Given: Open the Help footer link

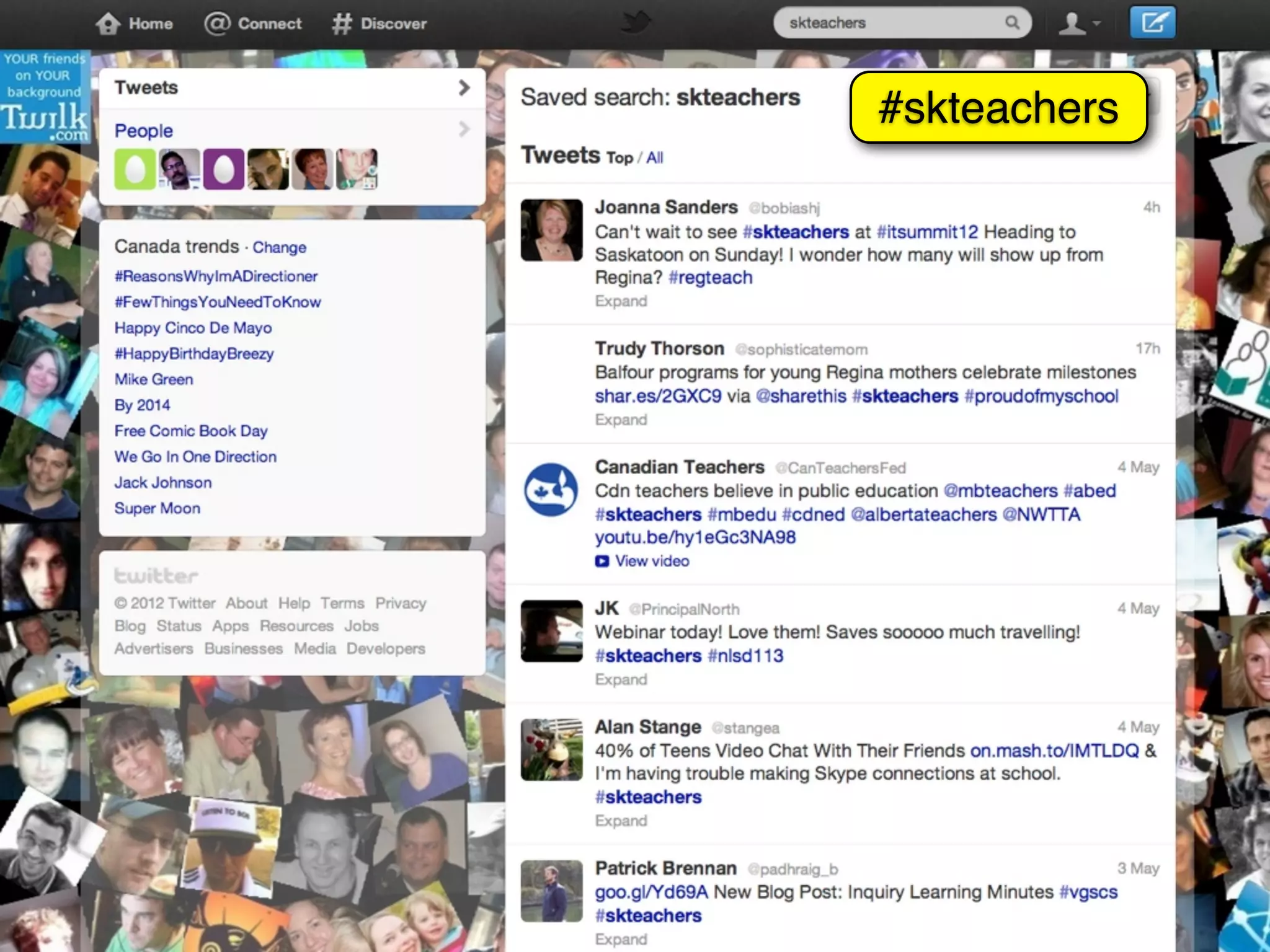Looking at the screenshot, I should (294, 603).
